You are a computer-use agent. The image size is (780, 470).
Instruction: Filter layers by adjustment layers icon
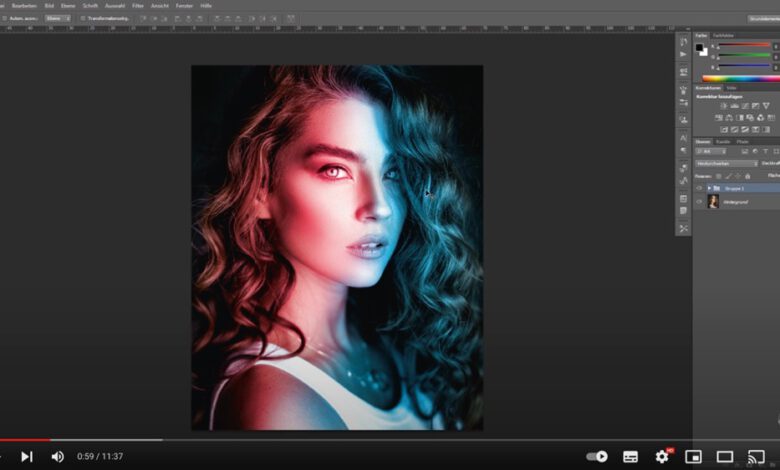click(755, 151)
